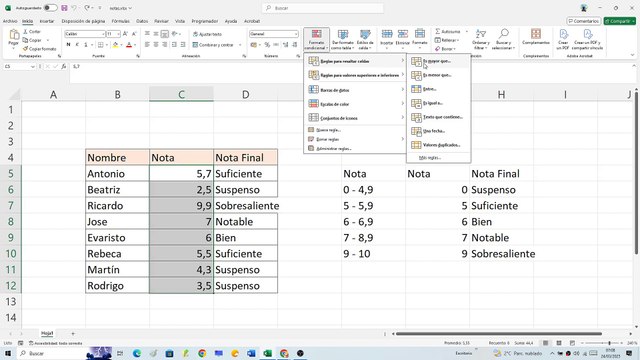The image size is (640, 360).
Task: Click Más reglas... link
Action: click(430, 158)
